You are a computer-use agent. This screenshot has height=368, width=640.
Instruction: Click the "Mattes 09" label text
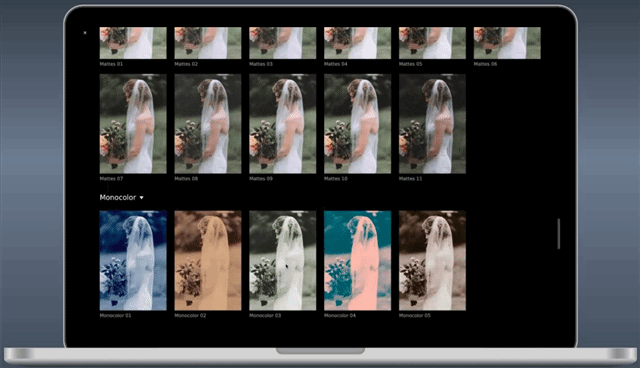point(261,179)
